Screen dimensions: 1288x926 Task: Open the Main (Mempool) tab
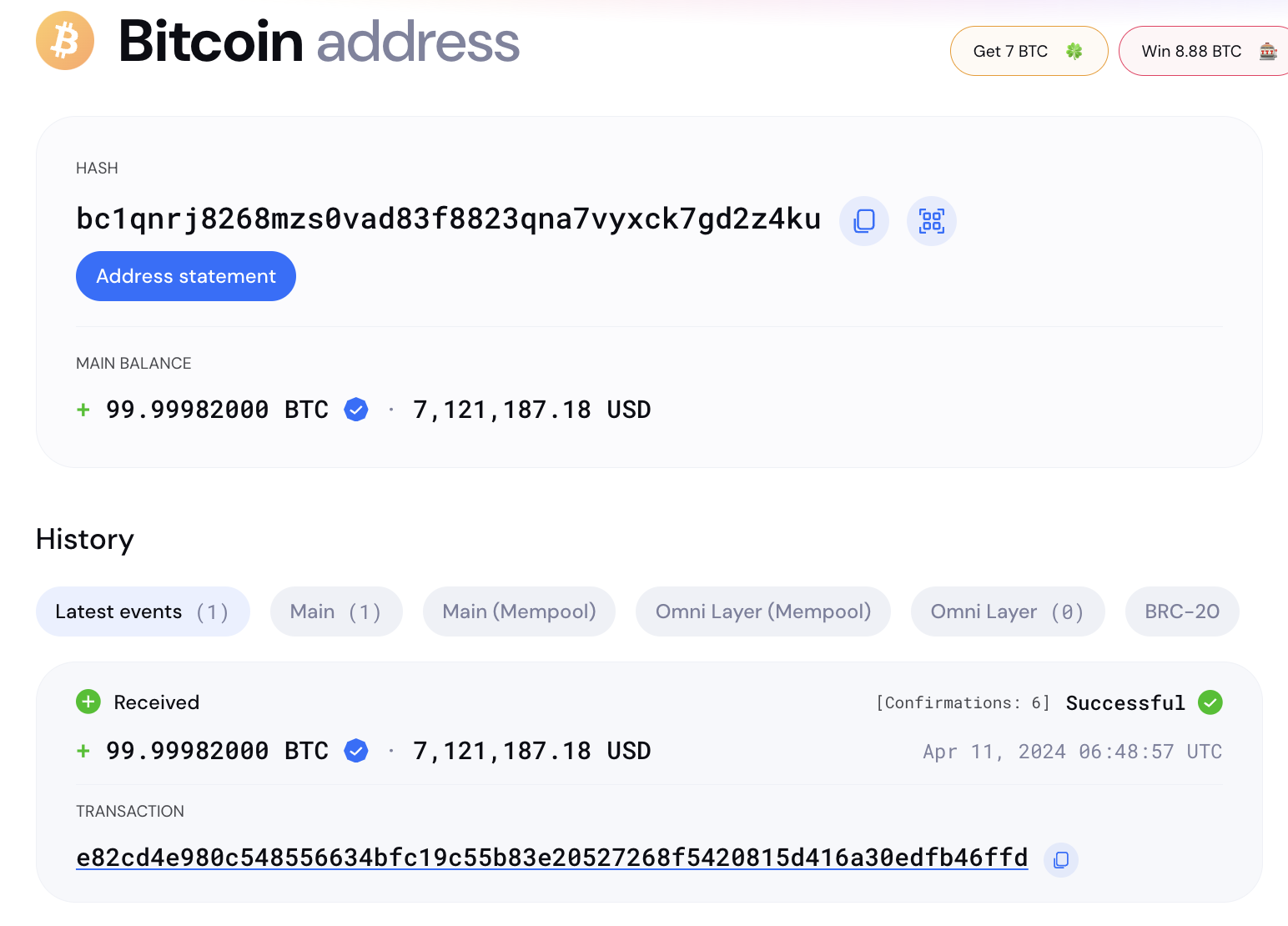click(519, 611)
